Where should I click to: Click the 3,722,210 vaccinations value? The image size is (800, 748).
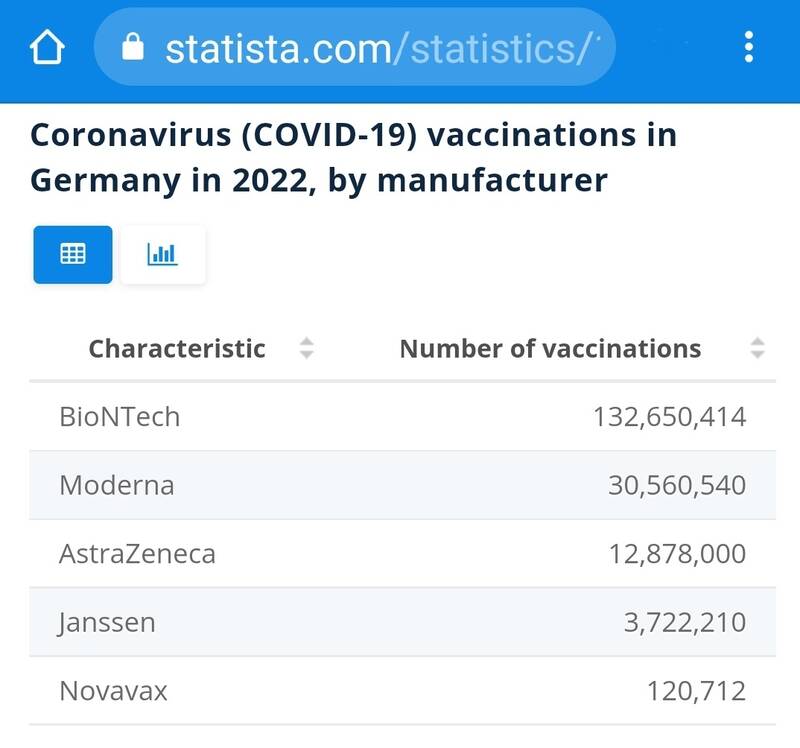click(684, 622)
